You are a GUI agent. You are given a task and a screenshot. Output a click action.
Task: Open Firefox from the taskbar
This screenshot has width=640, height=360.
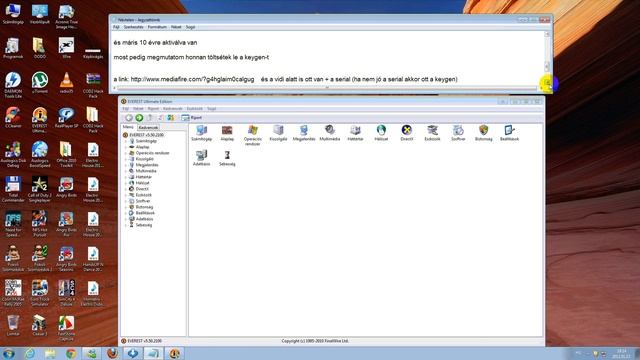click(x=112, y=353)
